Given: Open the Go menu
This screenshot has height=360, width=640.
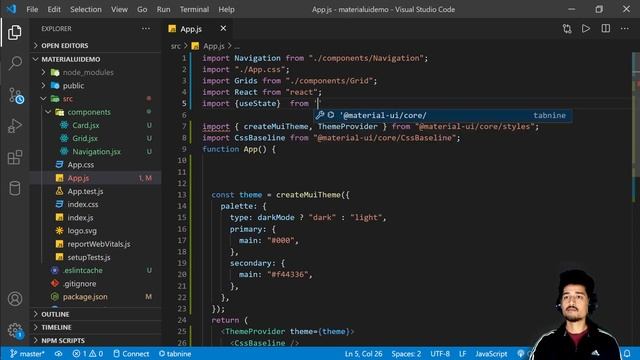Looking at the screenshot, I should point(142,9).
